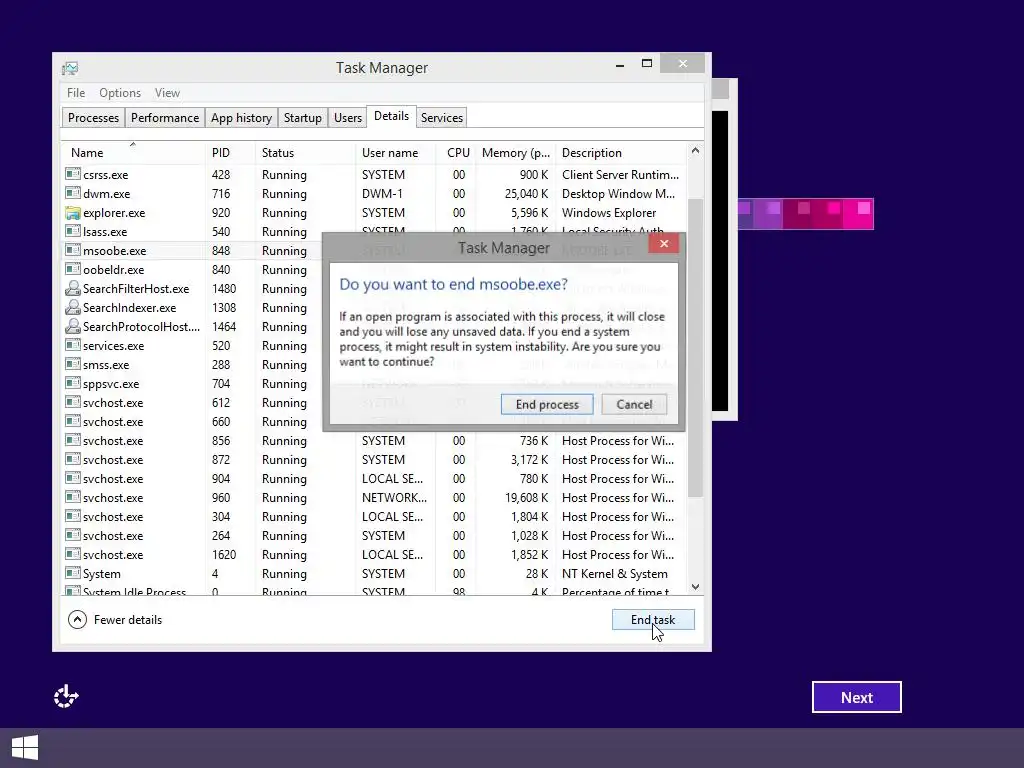Switch to the Services tab
This screenshot has width=1024, height=768.
[441, 118]
